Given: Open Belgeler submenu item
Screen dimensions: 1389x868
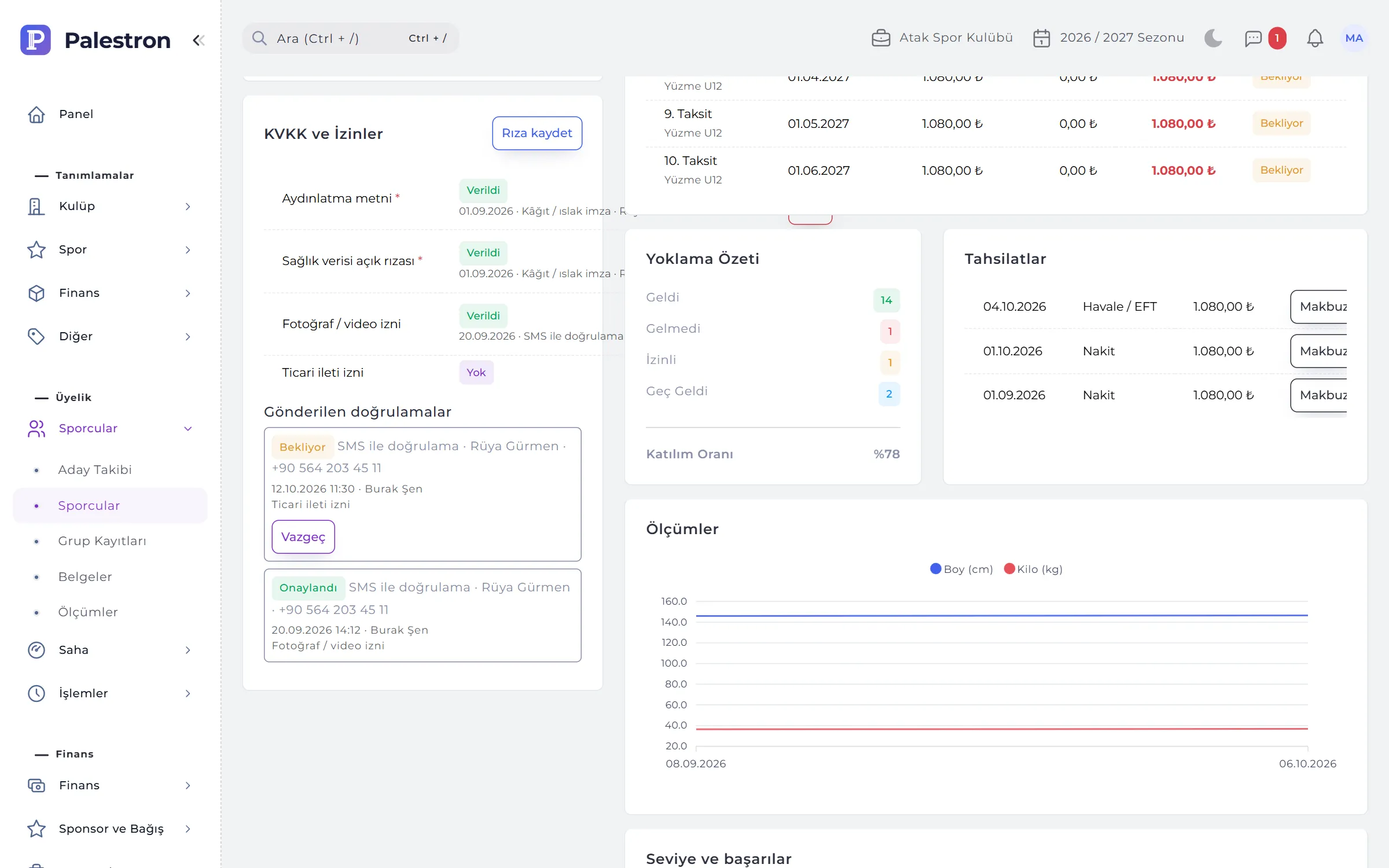Looking at the screenshot, I should [x=110, y=577].
